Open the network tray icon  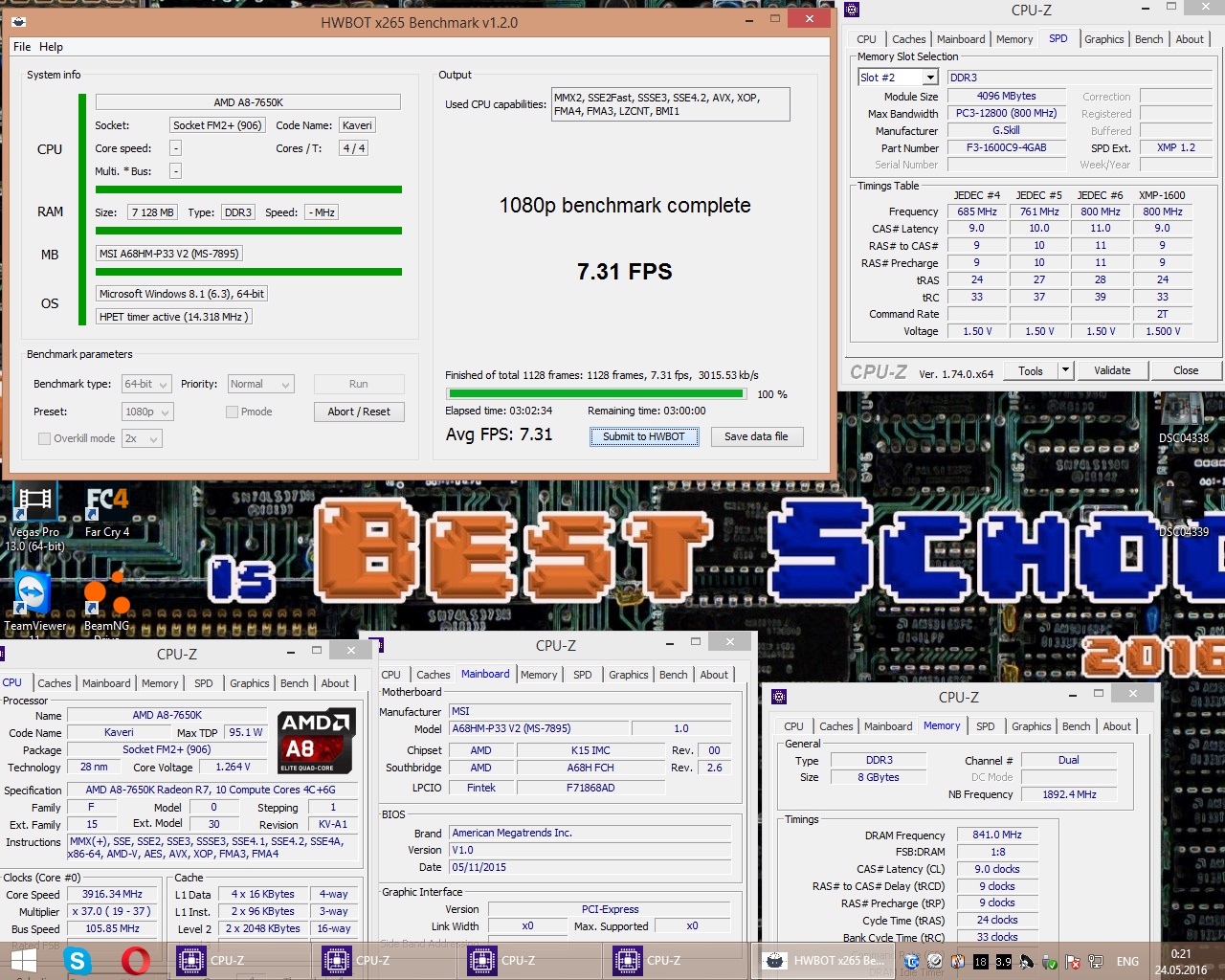[1096, 962]
